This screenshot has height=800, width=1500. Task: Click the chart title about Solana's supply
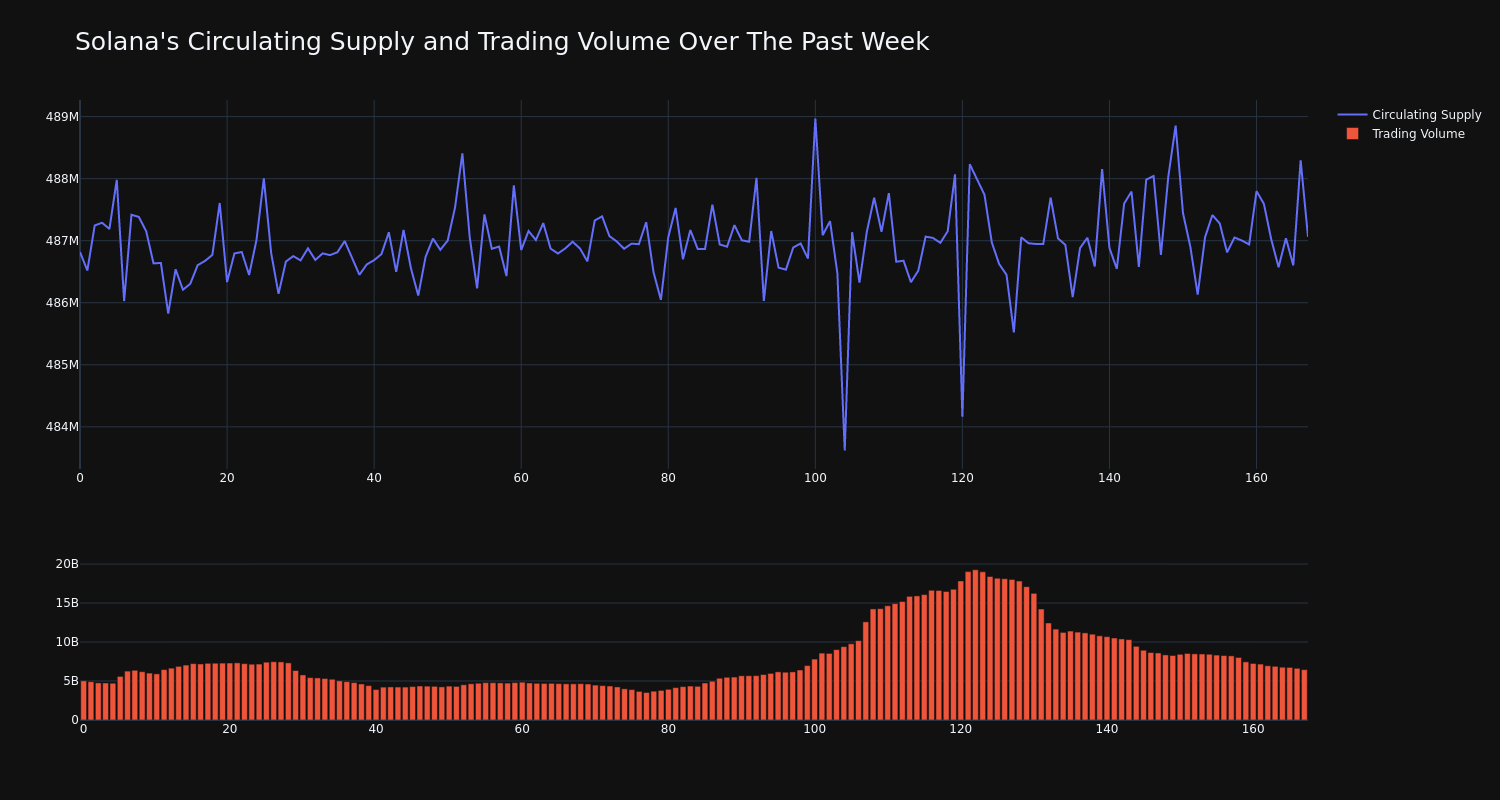(x=502, y=42)
